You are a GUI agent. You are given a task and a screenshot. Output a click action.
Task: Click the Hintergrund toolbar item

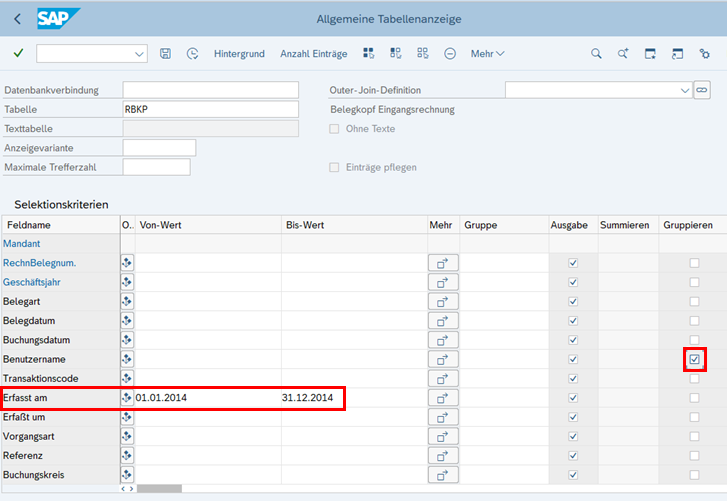click(x=239, y=53)
